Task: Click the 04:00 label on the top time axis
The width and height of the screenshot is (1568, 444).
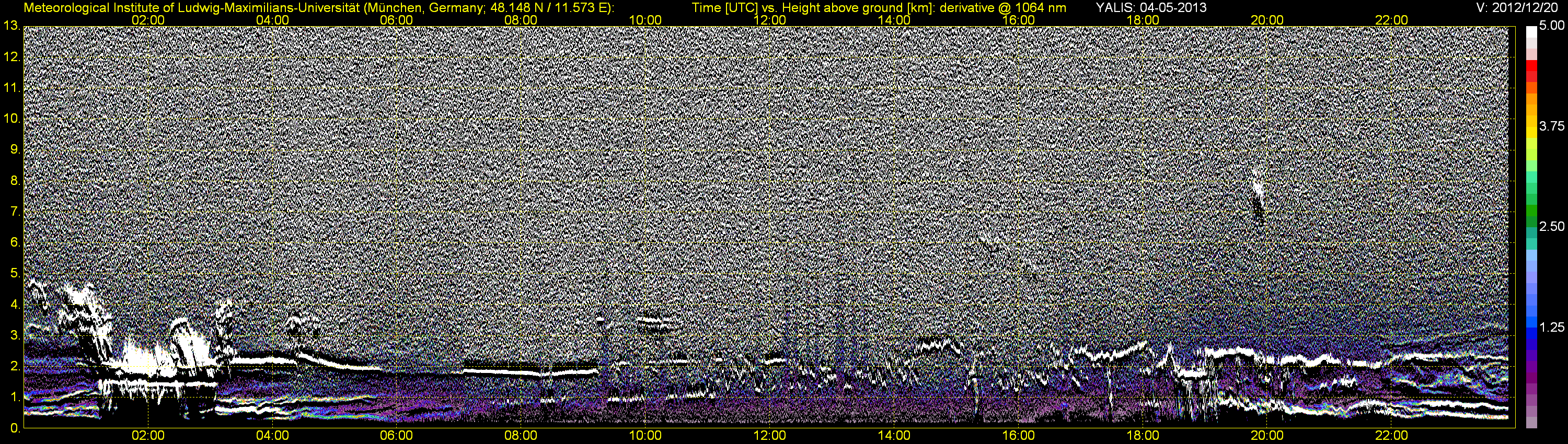Action: pos(272,20)
